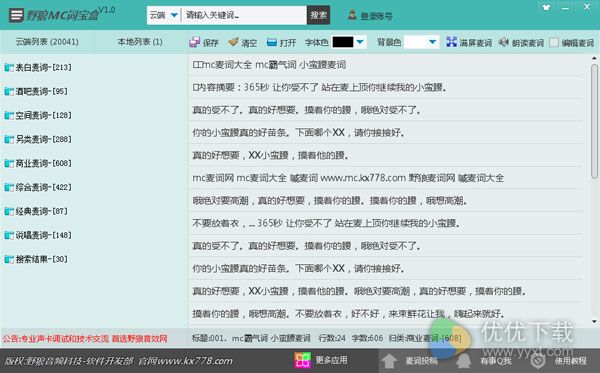
Task: Click the white 背景色 color swatch
Action: 416,42
